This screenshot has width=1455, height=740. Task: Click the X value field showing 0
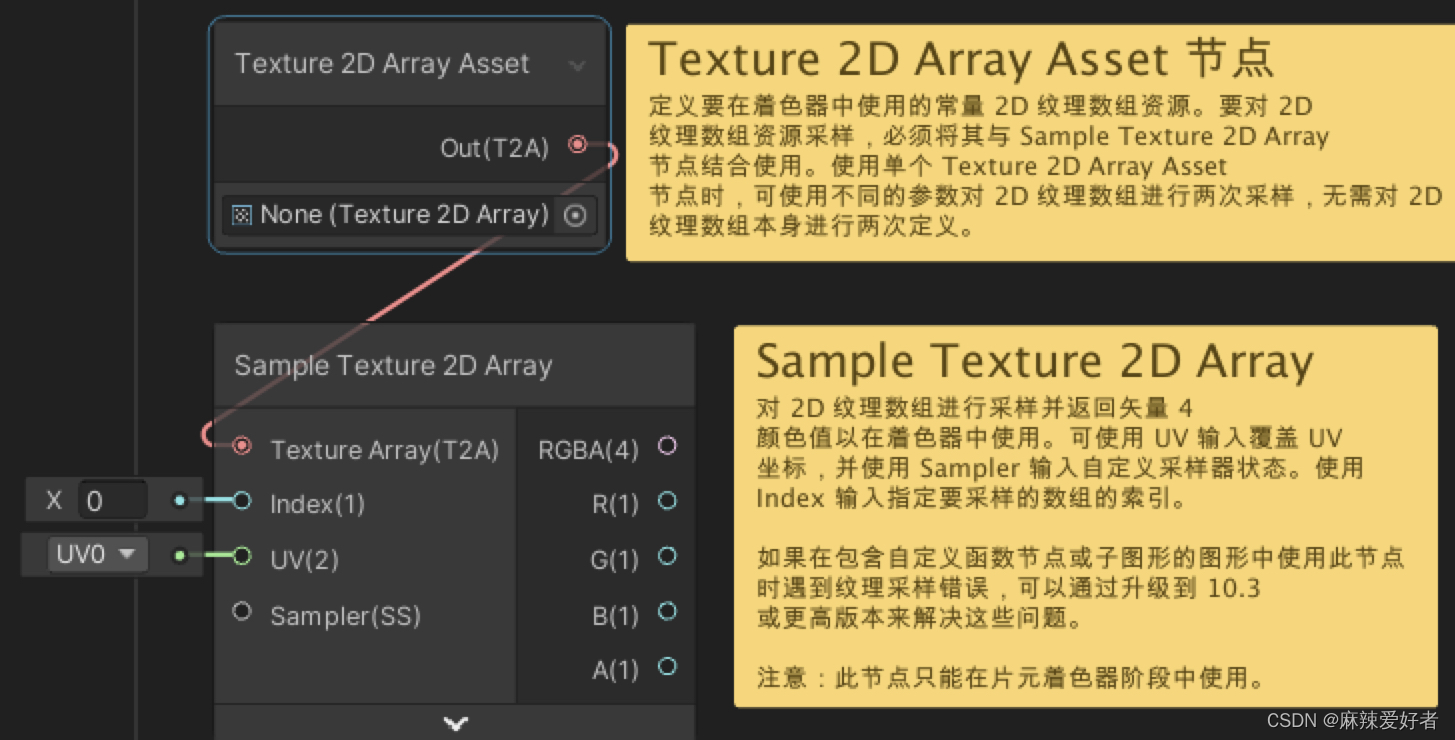[113, 500]
